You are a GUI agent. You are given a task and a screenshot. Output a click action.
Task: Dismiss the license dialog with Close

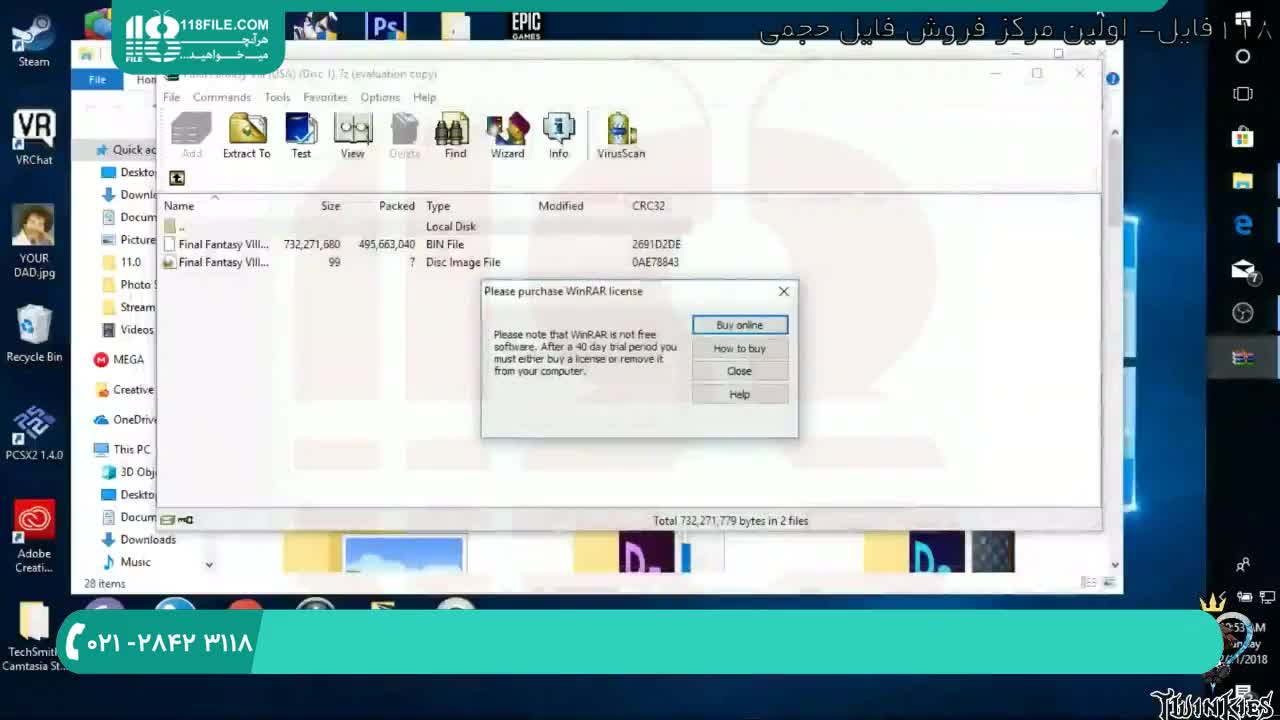coord(739,371)
